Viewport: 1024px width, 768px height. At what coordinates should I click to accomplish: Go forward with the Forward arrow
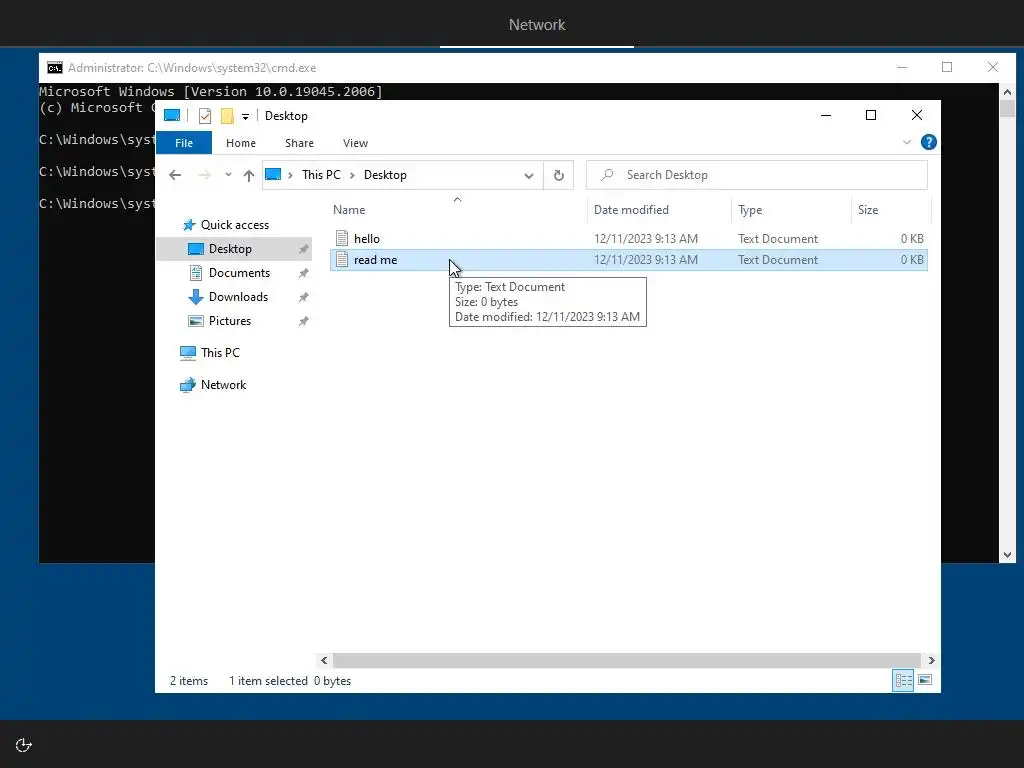[x=204, y=175]
